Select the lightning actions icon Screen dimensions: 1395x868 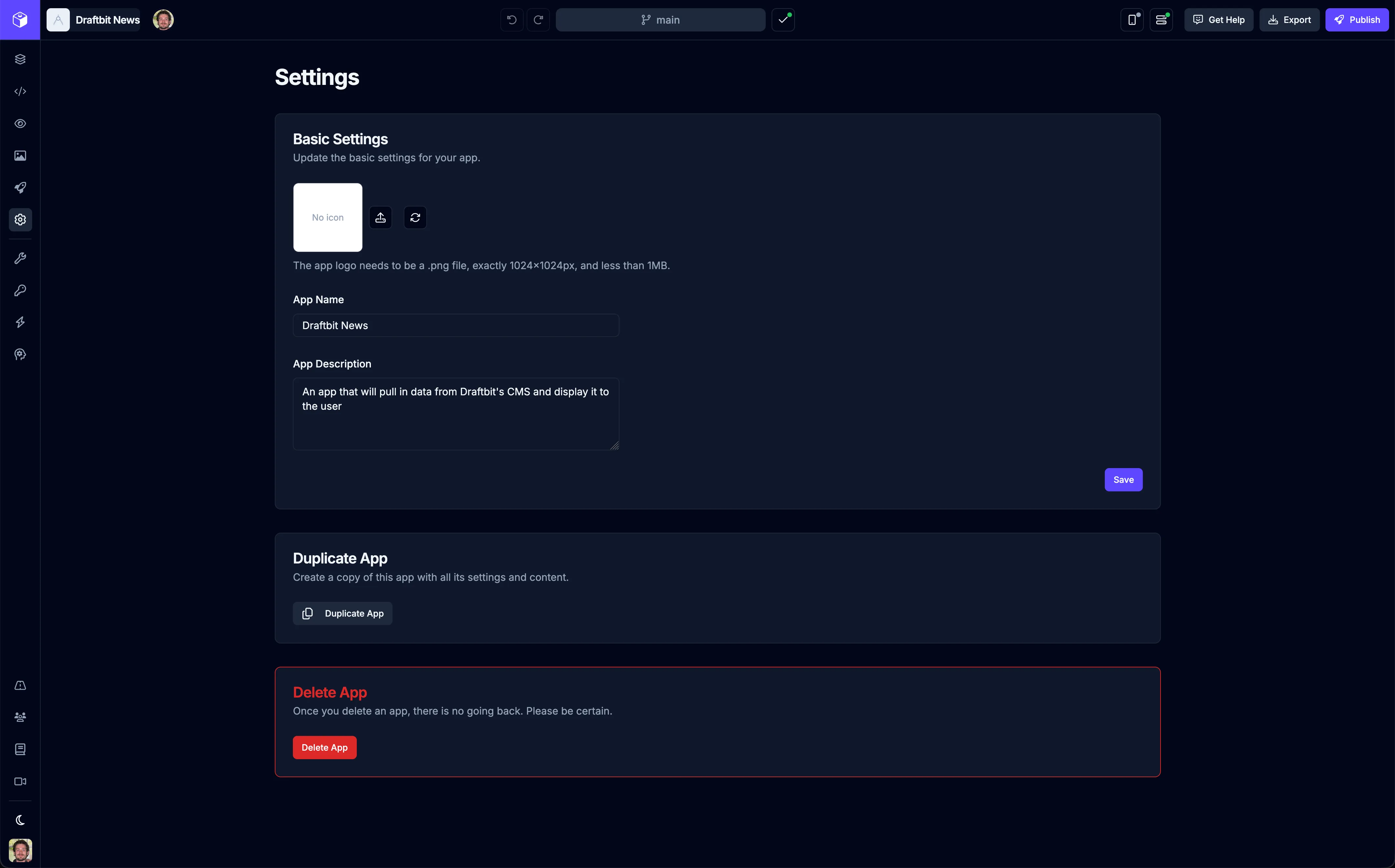pos(20,322)
